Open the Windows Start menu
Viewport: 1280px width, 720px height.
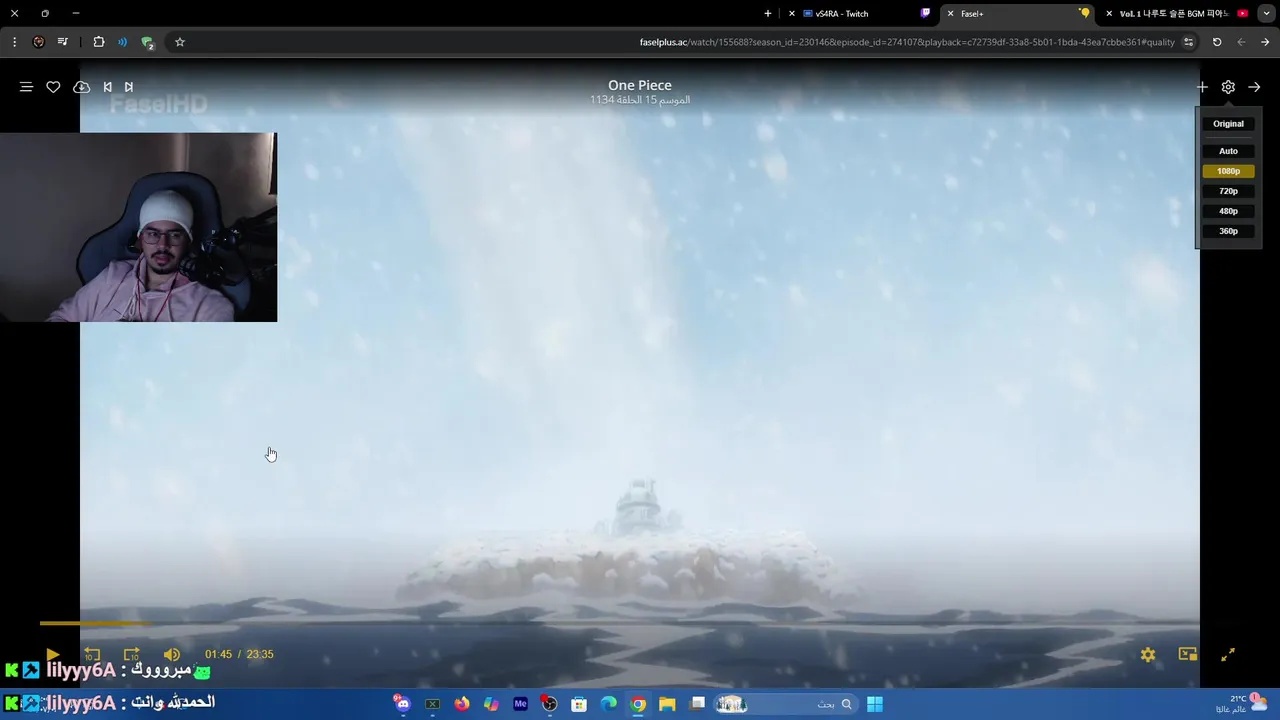coord(875,704)
